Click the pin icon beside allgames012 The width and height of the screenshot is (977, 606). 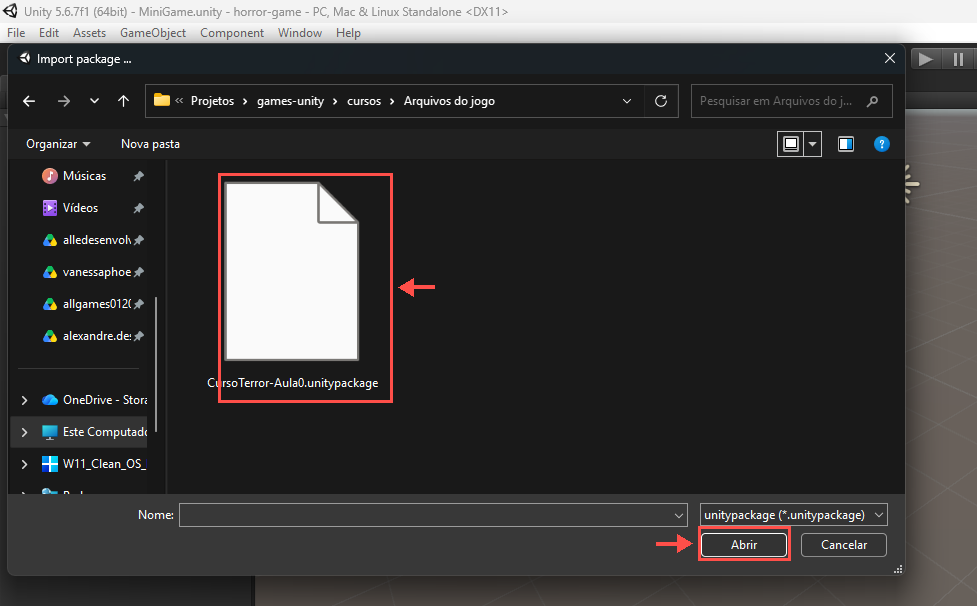pos(138,304)
